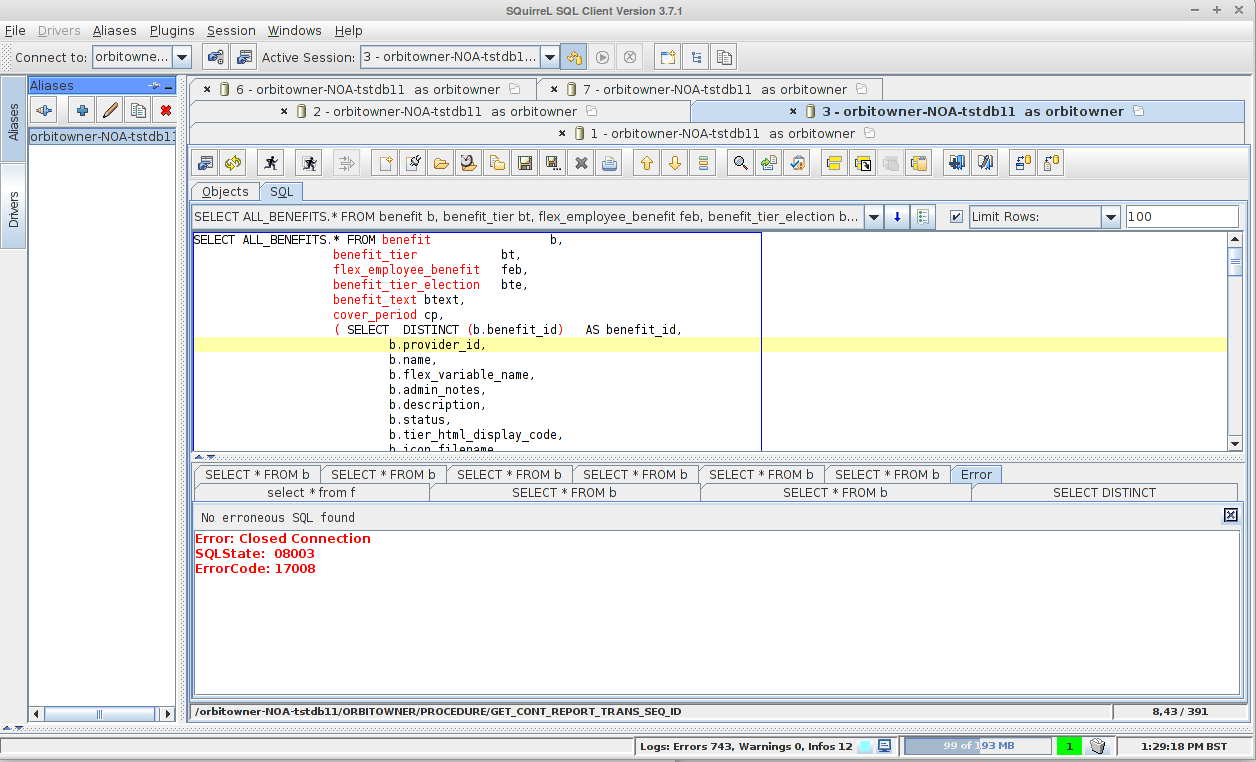Save the SQL script
1256x762 pixels.
pyautogui.click(x=524, y=162)
